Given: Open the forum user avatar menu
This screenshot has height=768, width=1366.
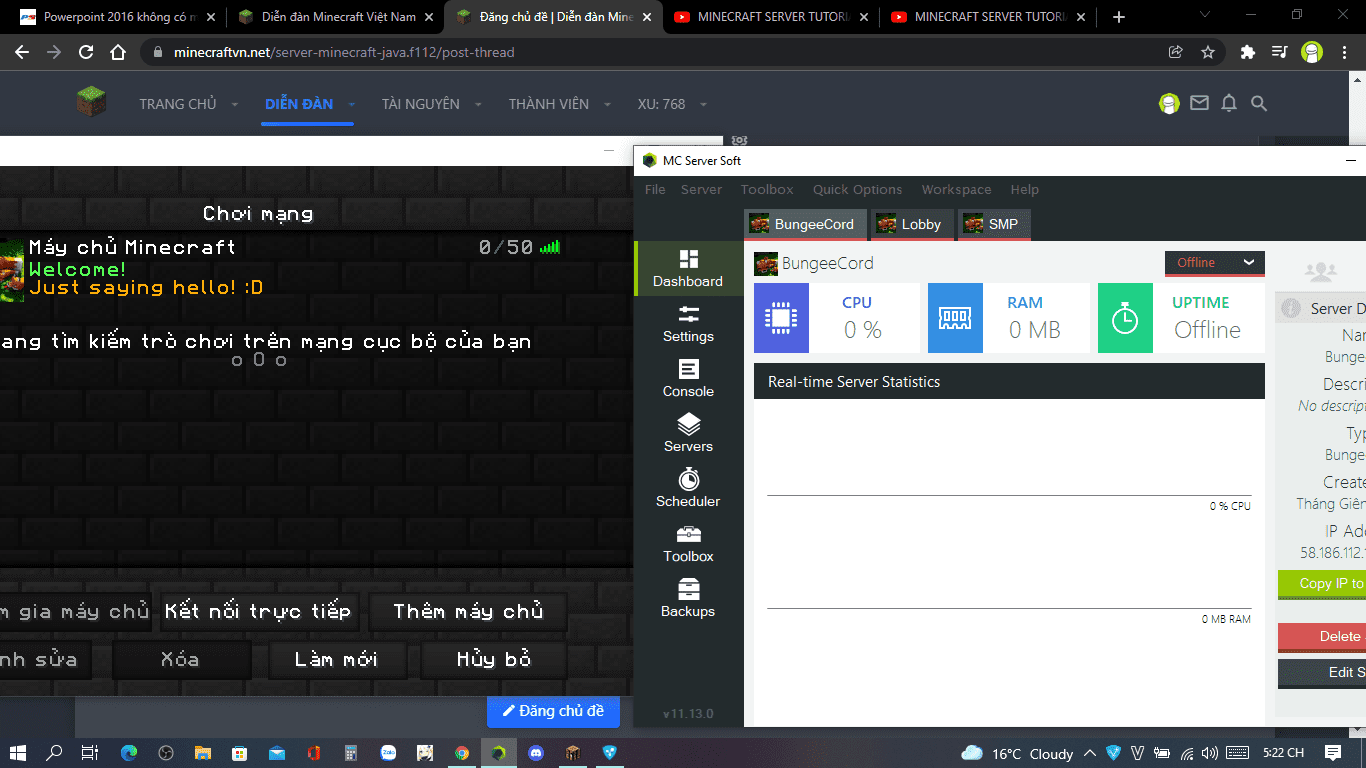Looking at the screenshot, I should pyautogui.click(x=1169, y=103).
